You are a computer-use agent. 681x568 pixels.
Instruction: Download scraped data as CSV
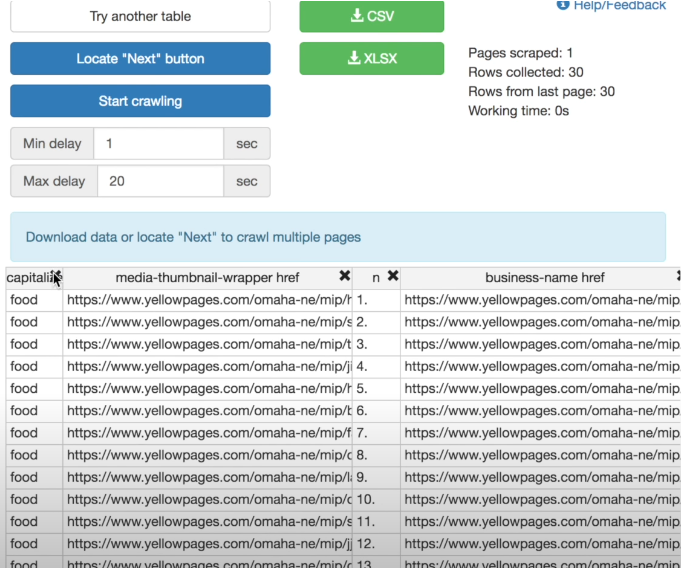pyautogui.click(x=371, y=17)
